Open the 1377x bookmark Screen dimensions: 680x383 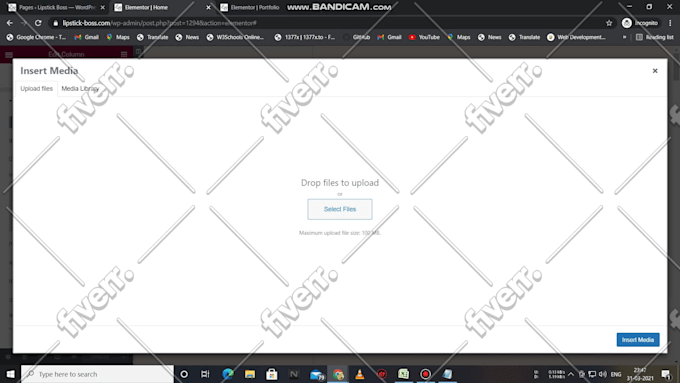(x=305, y=37)
